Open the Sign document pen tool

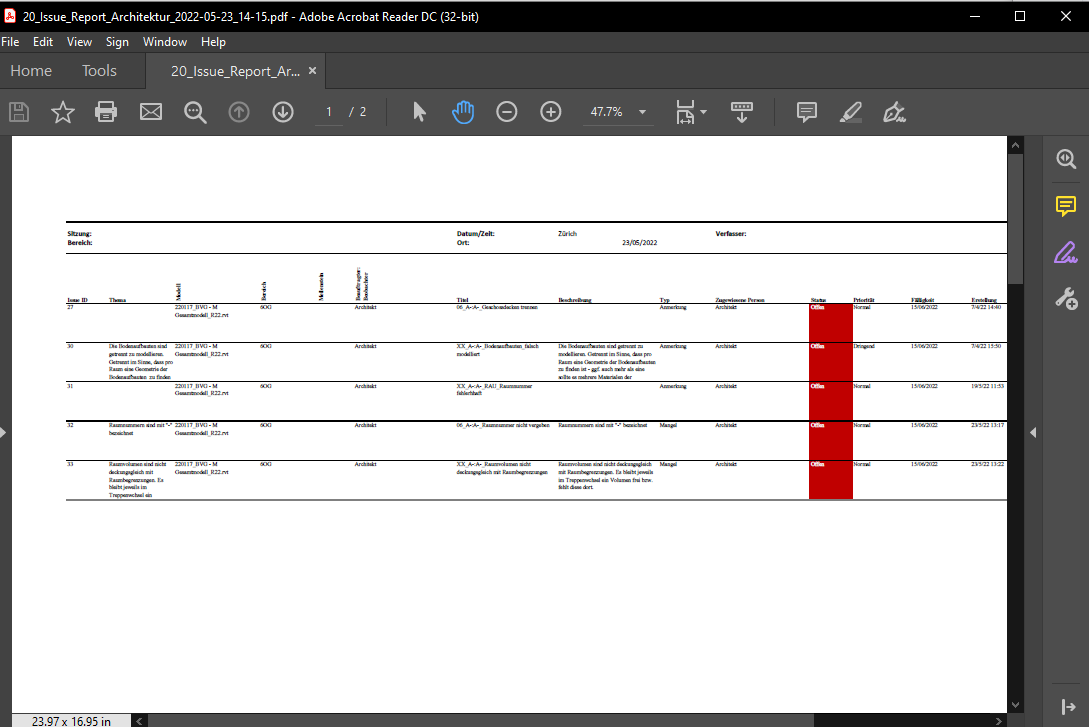[x=894, y=112]
